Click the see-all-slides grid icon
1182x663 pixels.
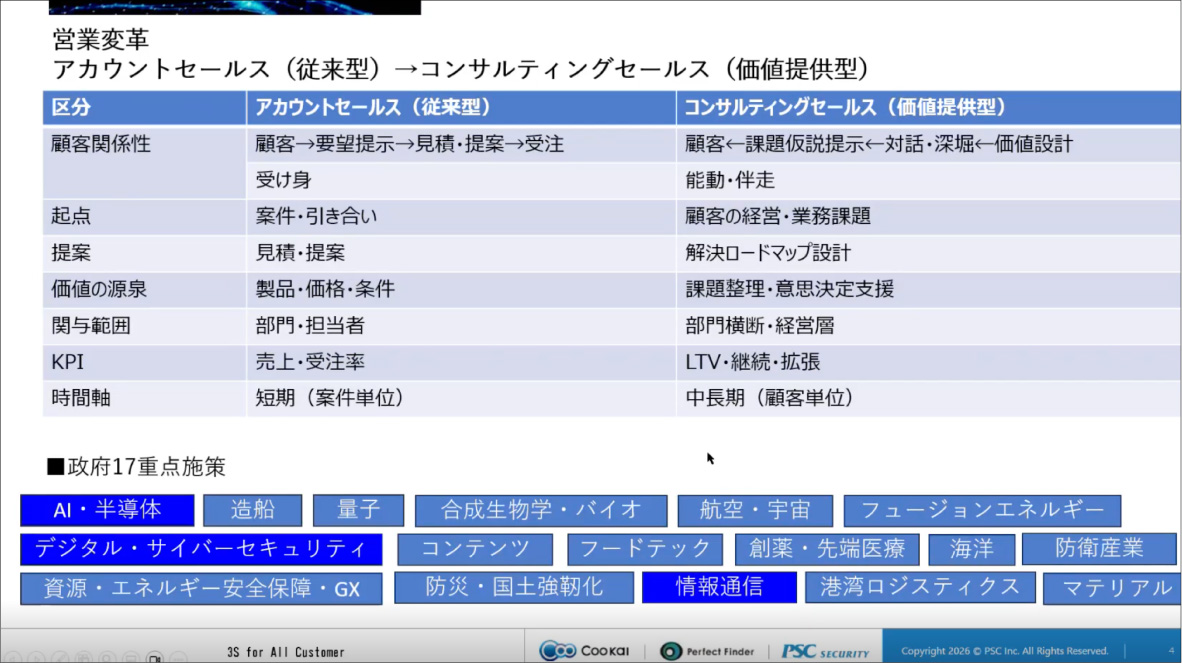(x=83, y=657)
